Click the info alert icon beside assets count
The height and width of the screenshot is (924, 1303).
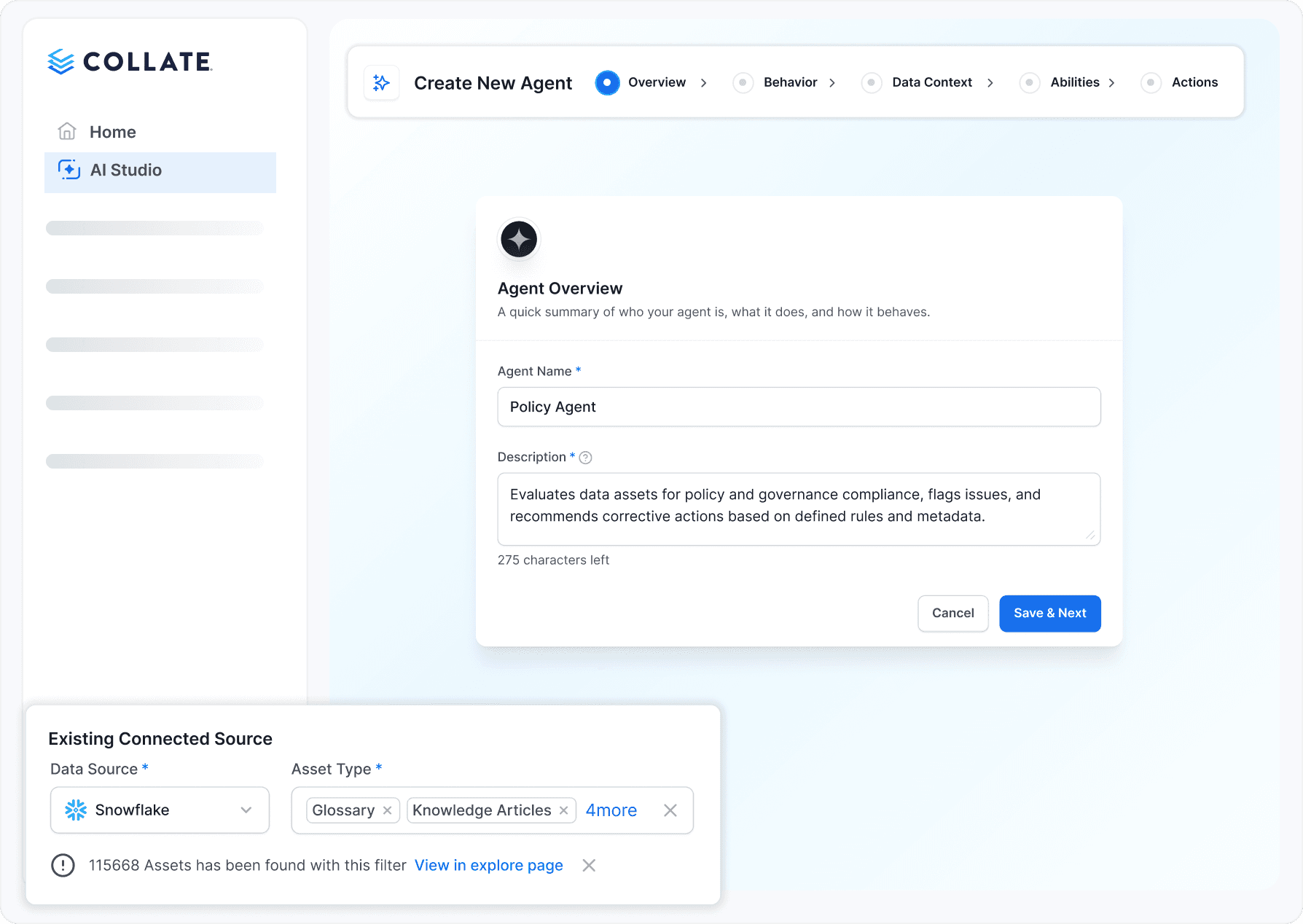tap(63, 865)
